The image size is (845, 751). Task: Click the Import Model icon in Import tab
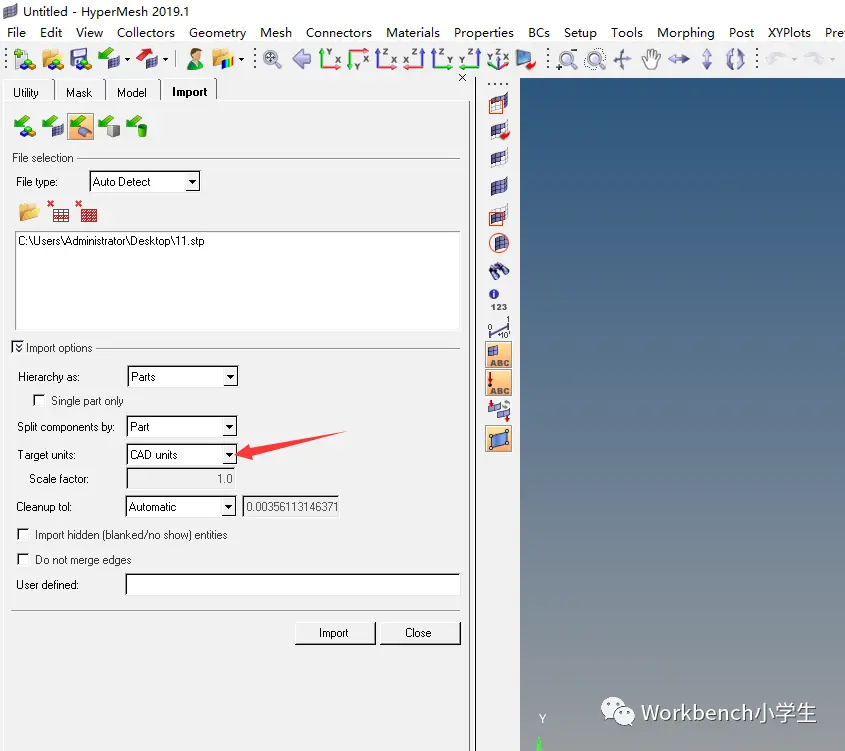click(x=25, y=127)
